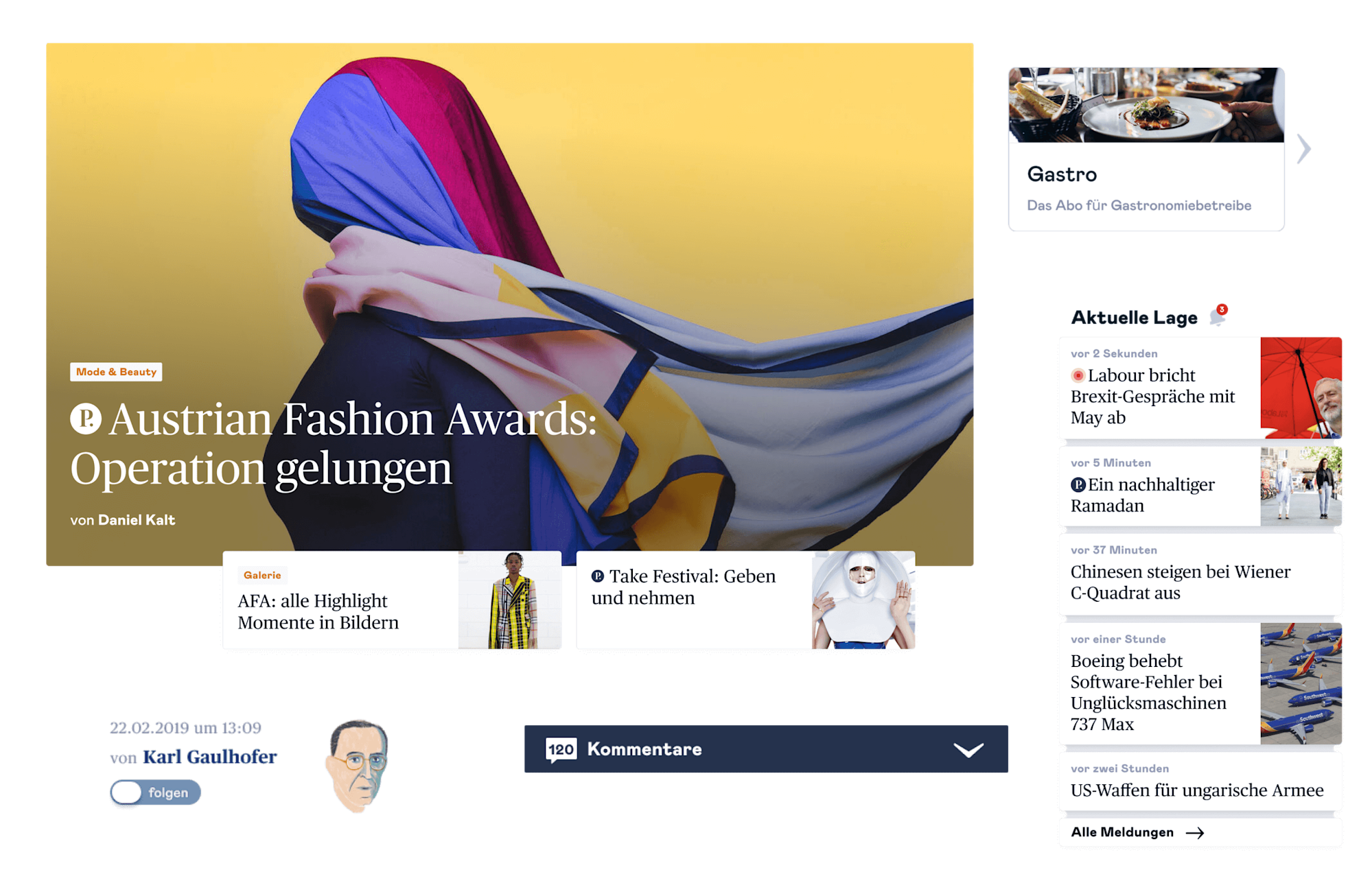Image resolution: width=1372 pixels, height=883 pixels.
Task: Click the premium P badge on main headline
Action: (x=86, y=419)
